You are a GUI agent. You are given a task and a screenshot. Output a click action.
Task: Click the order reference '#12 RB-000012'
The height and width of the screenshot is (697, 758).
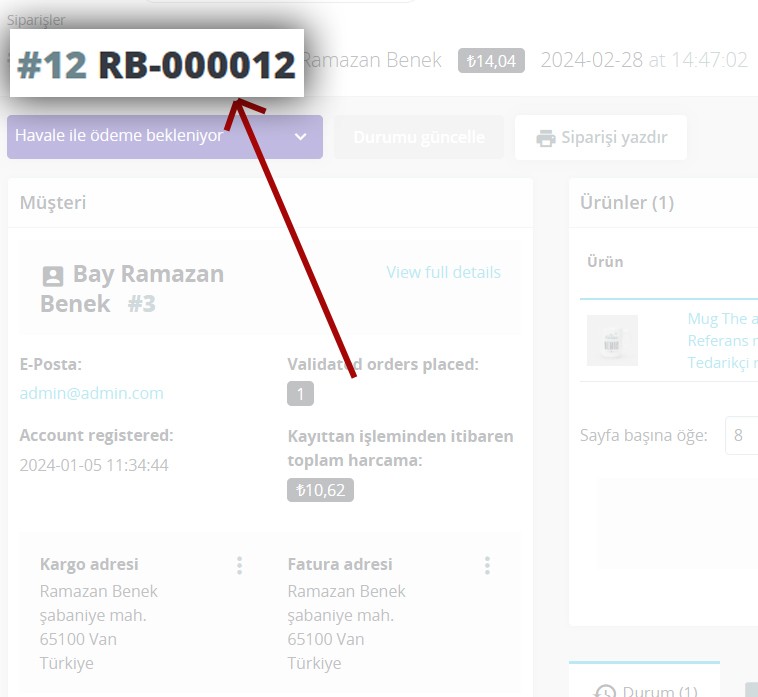click(x=156, y=64)
